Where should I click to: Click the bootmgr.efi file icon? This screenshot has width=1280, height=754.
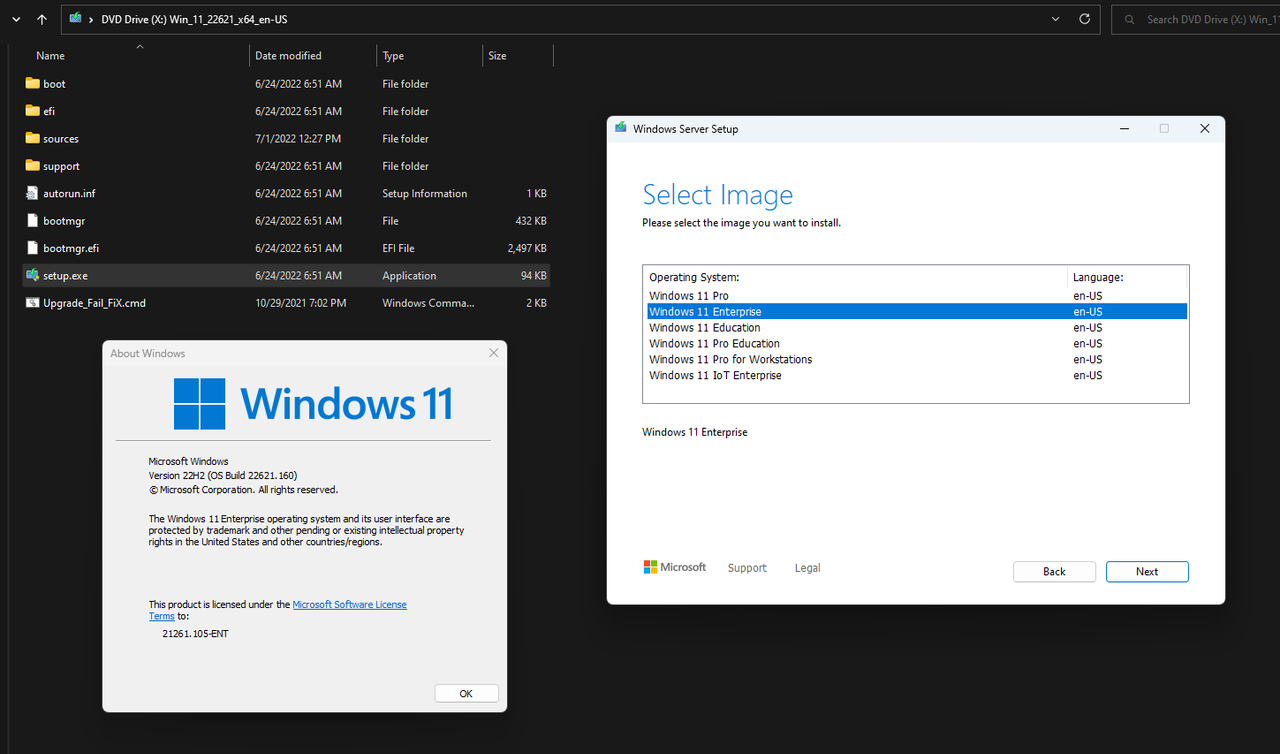(32, 248)
